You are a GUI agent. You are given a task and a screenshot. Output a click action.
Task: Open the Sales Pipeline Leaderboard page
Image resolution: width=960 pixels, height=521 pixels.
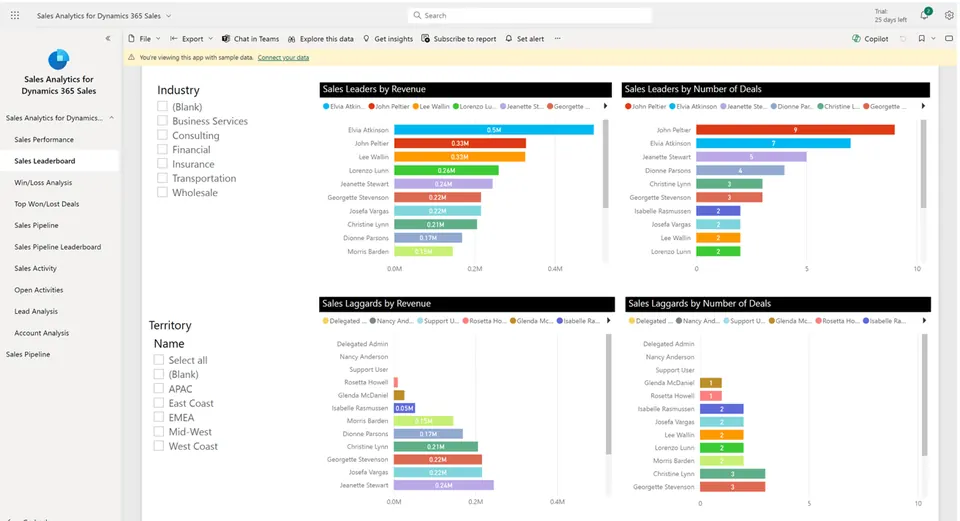(58, 247)
